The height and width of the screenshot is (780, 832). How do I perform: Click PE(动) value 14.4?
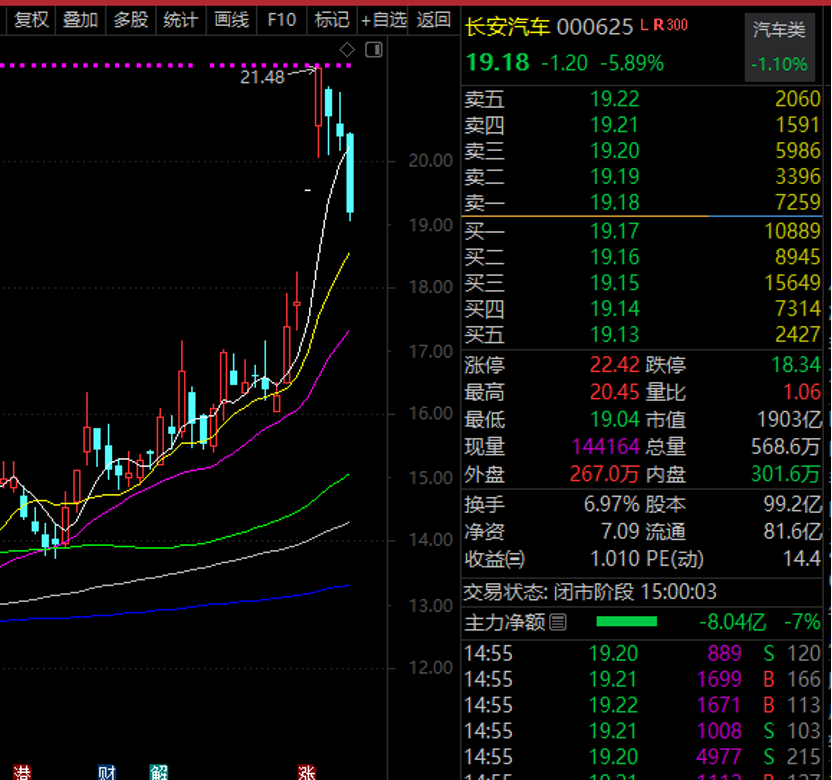802,559
